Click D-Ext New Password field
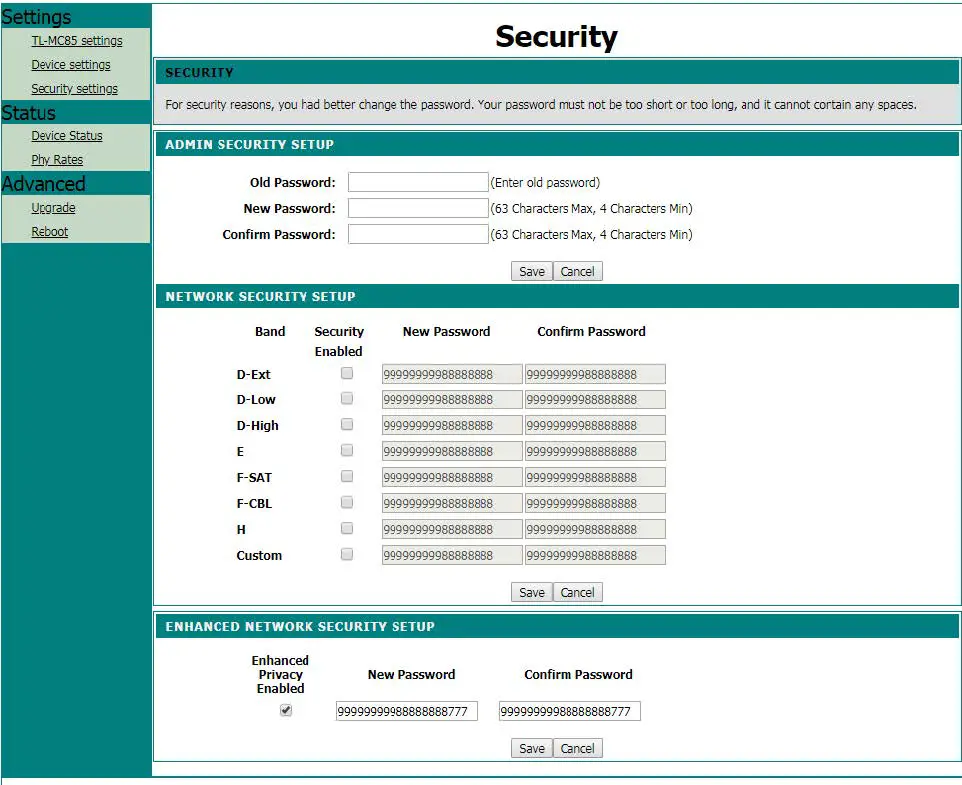This screenshot has height=785, width=962. click(452, 374)
